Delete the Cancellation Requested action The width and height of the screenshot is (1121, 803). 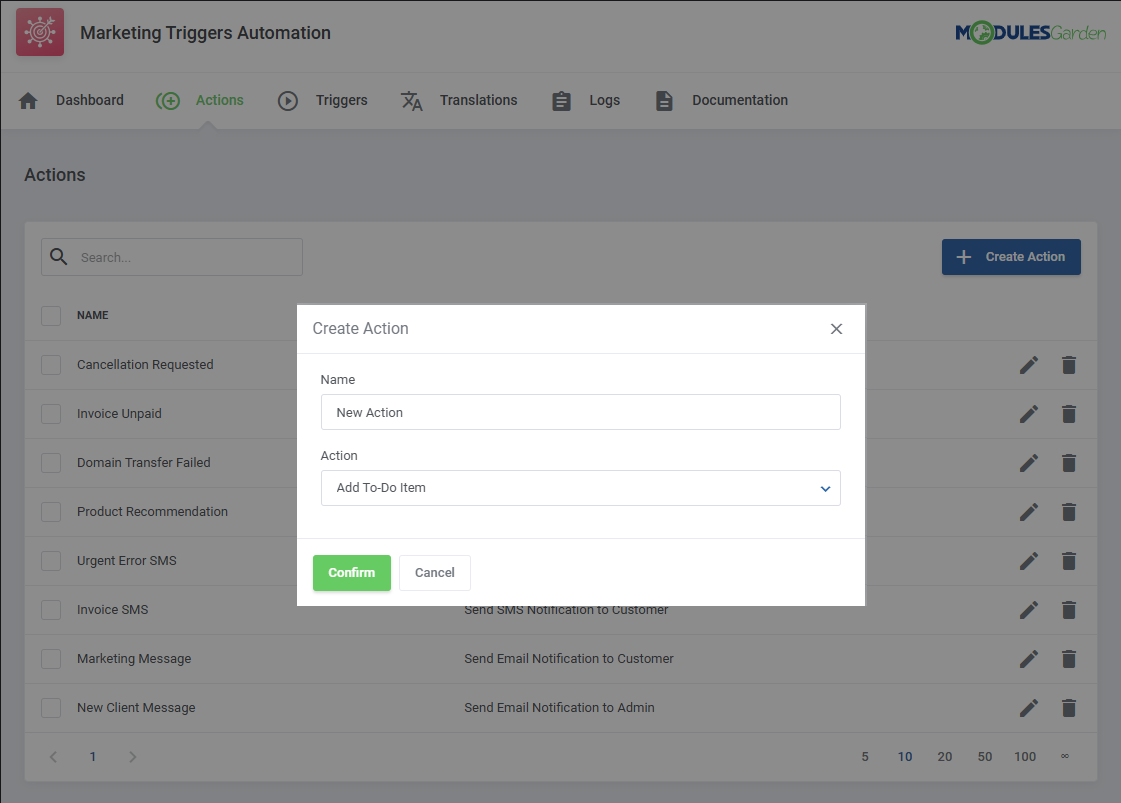point(1069,365)
